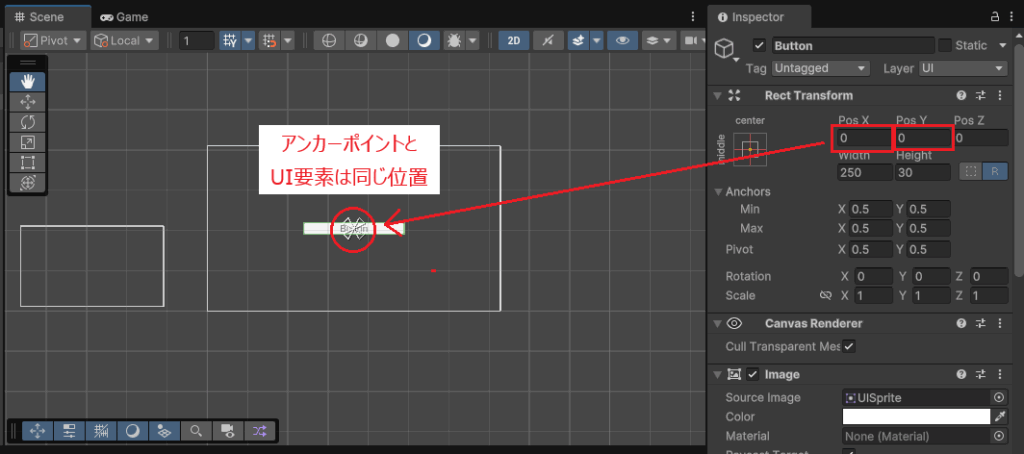Click the grid snap icon in bottom bar
This screenshot has width=1024, height=454.
pyautogui.click(x=101, y=430)
